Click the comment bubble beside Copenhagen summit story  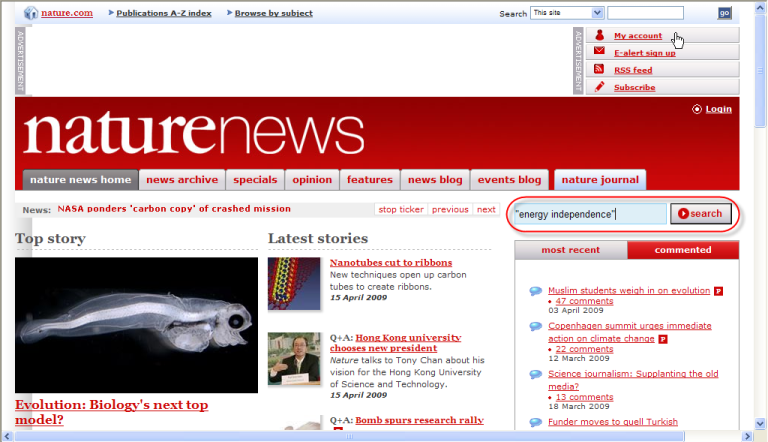535,326
